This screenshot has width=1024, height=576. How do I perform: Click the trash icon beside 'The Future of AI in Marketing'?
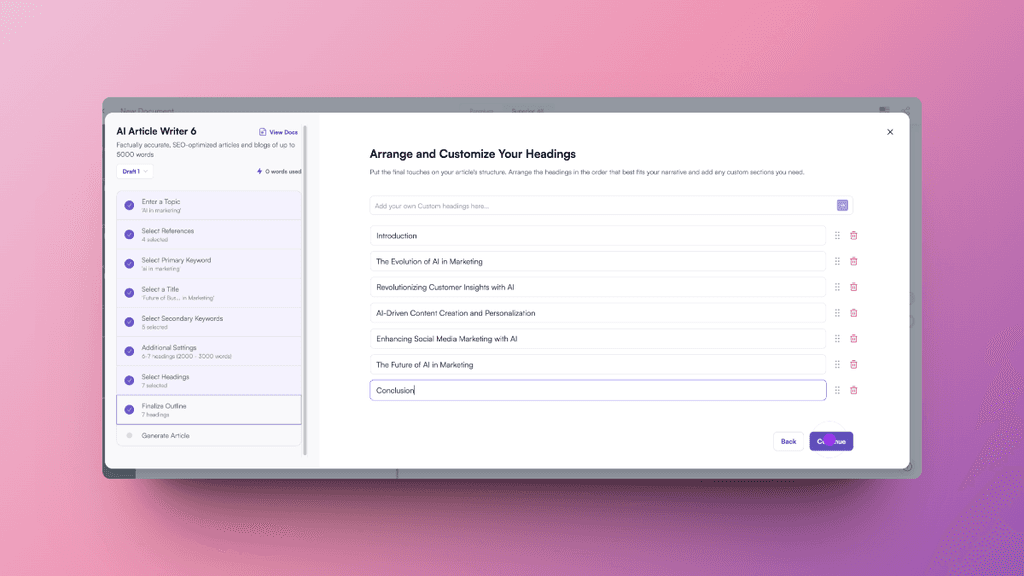click(853, 364)
